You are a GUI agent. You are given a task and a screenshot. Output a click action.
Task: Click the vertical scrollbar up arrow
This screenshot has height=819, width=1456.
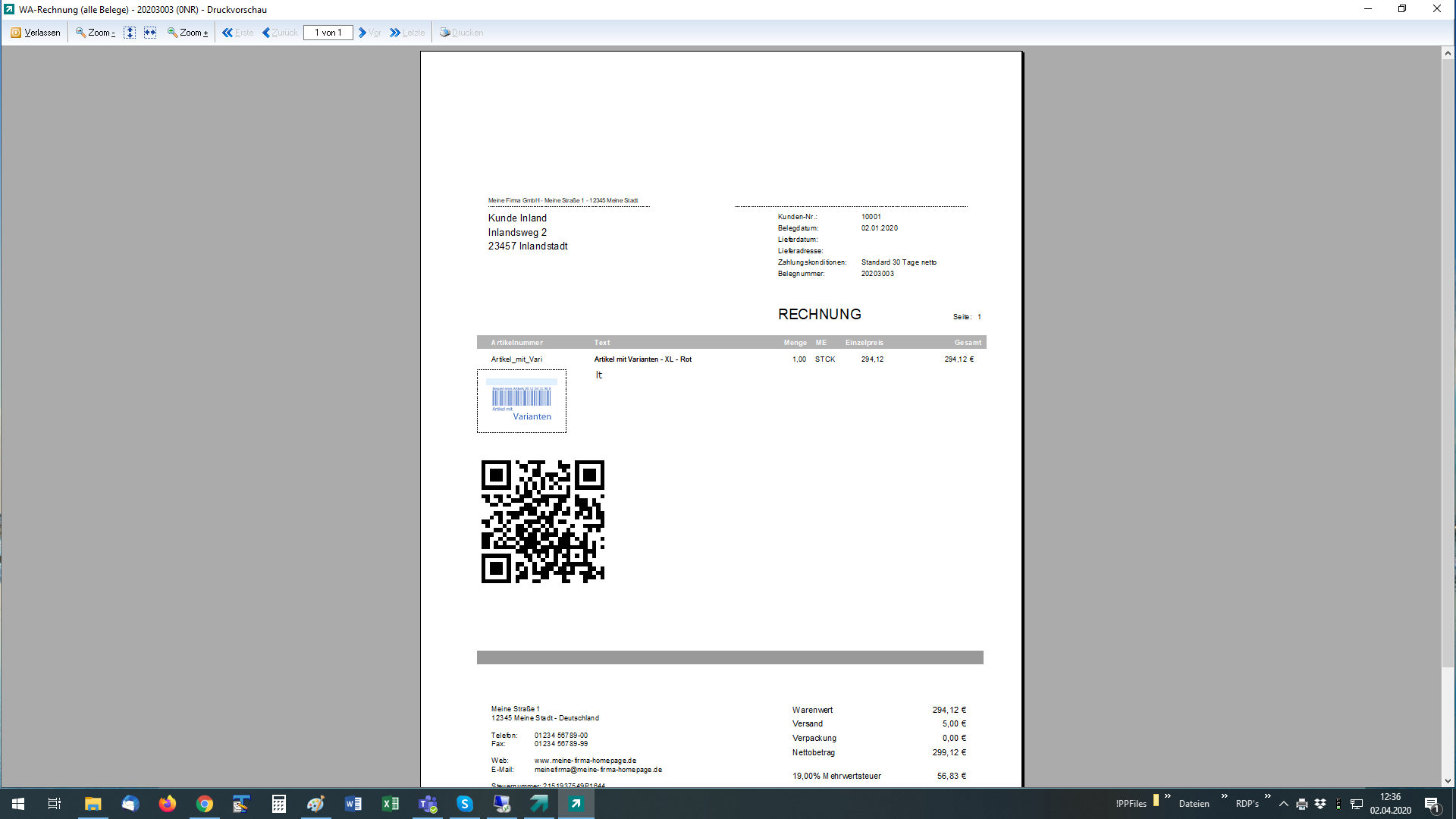coord(1448,53)
